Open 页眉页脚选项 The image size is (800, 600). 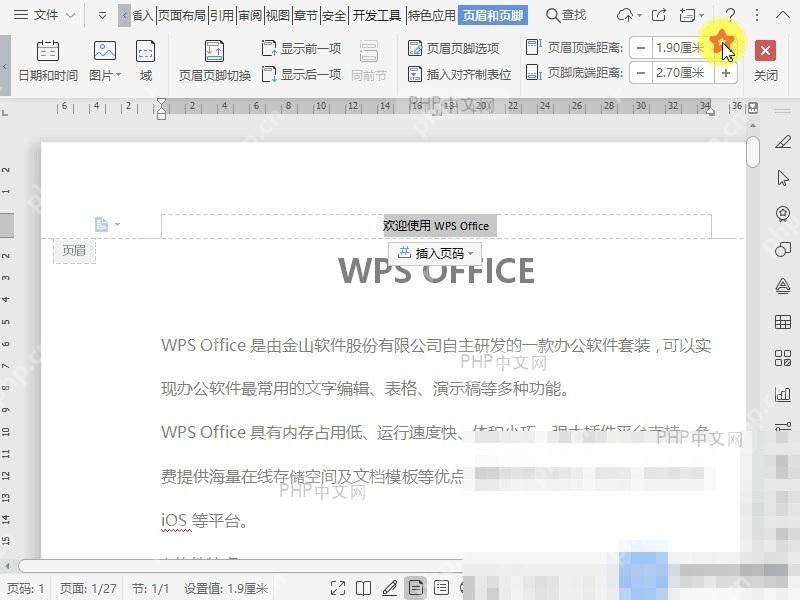click(453, 48)
